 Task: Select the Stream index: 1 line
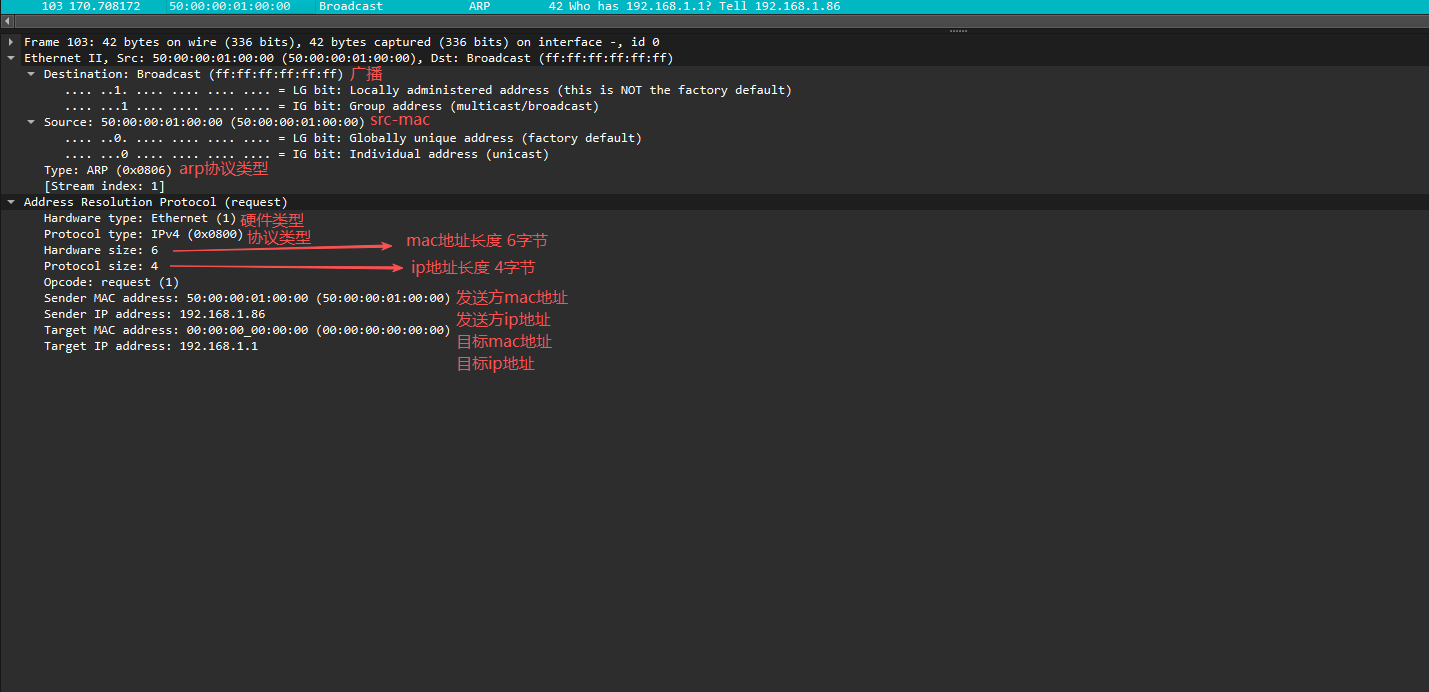point(104,186)
